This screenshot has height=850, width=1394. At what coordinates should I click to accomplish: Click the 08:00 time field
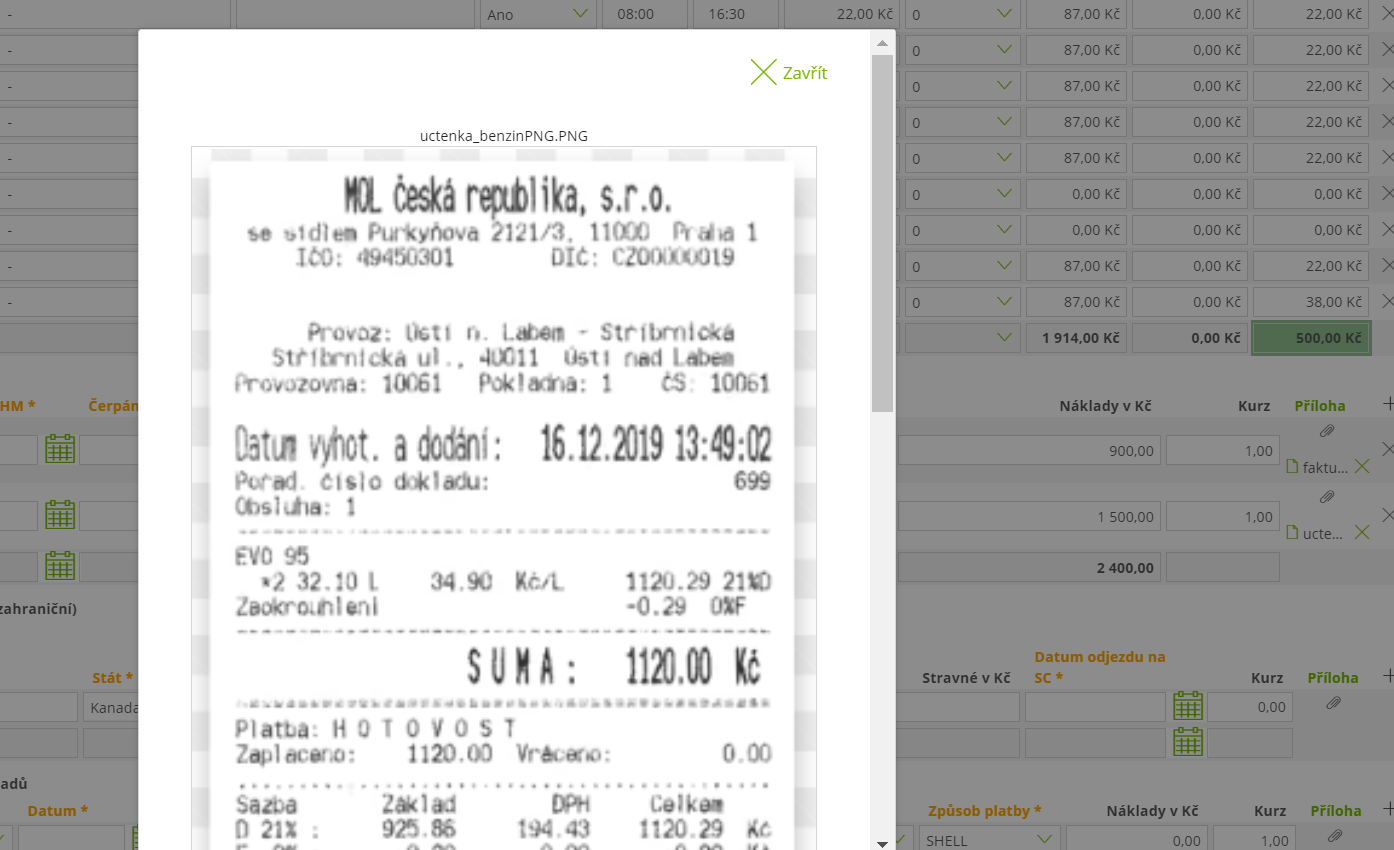(644, 14)
